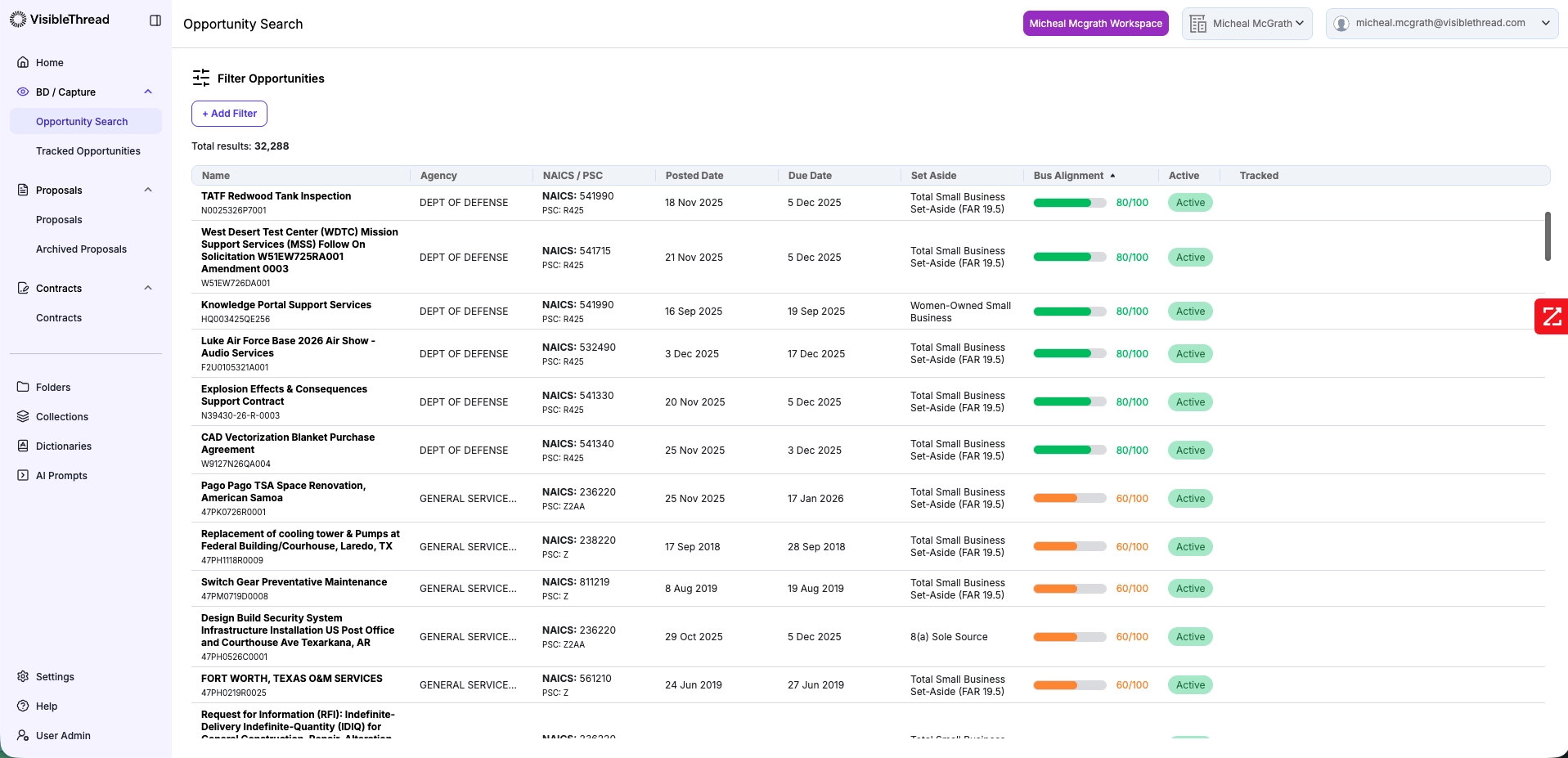Click the Settings gear icon
This screenshot has width=1568, height=758.
[x=23, y=676]
